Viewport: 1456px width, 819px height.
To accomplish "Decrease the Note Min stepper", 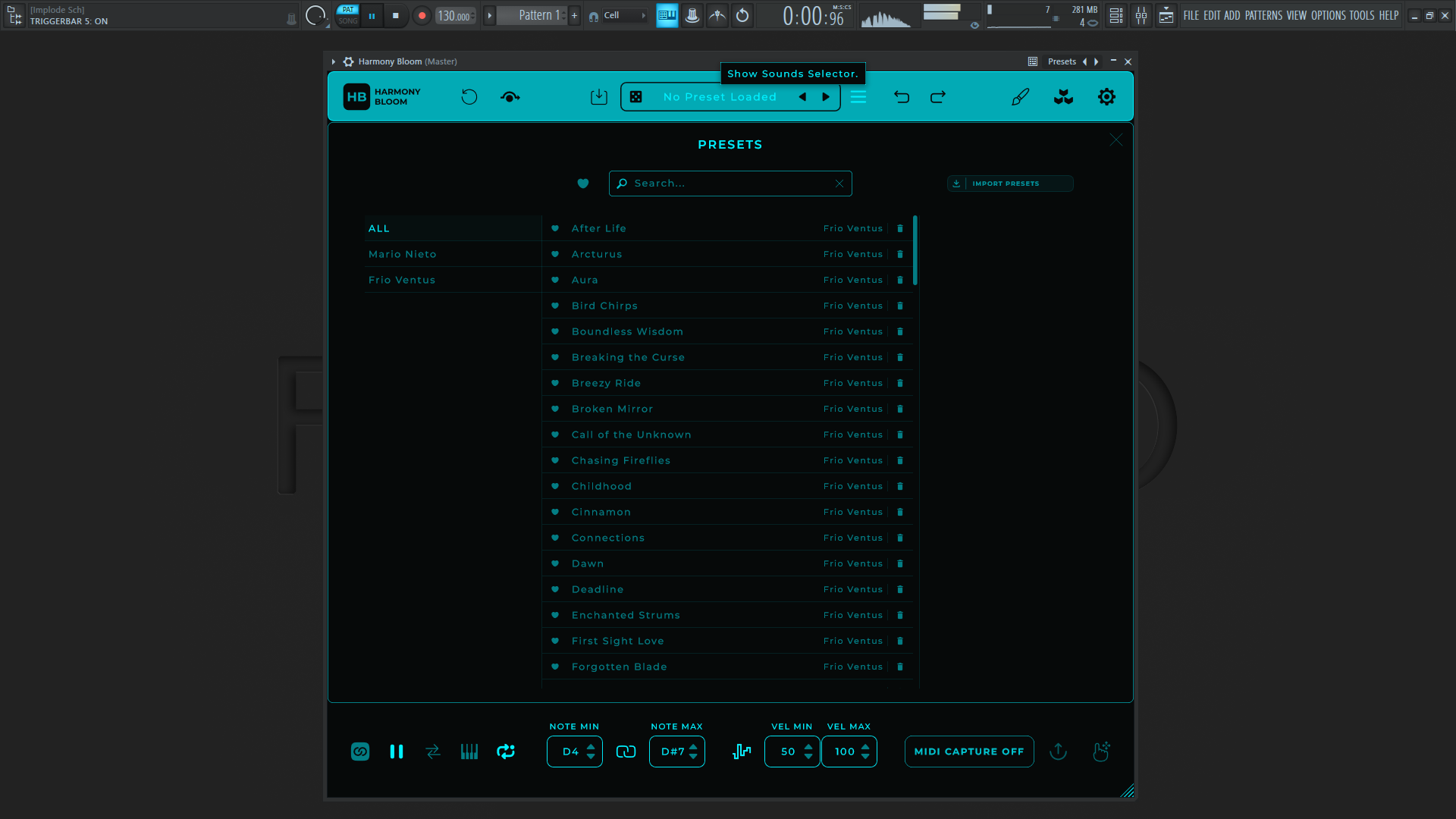I will (591, 756).
